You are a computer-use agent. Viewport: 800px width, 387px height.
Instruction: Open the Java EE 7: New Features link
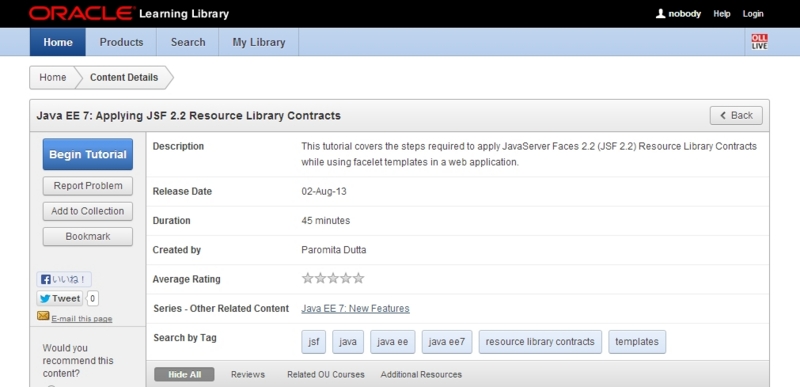[355, 308]
